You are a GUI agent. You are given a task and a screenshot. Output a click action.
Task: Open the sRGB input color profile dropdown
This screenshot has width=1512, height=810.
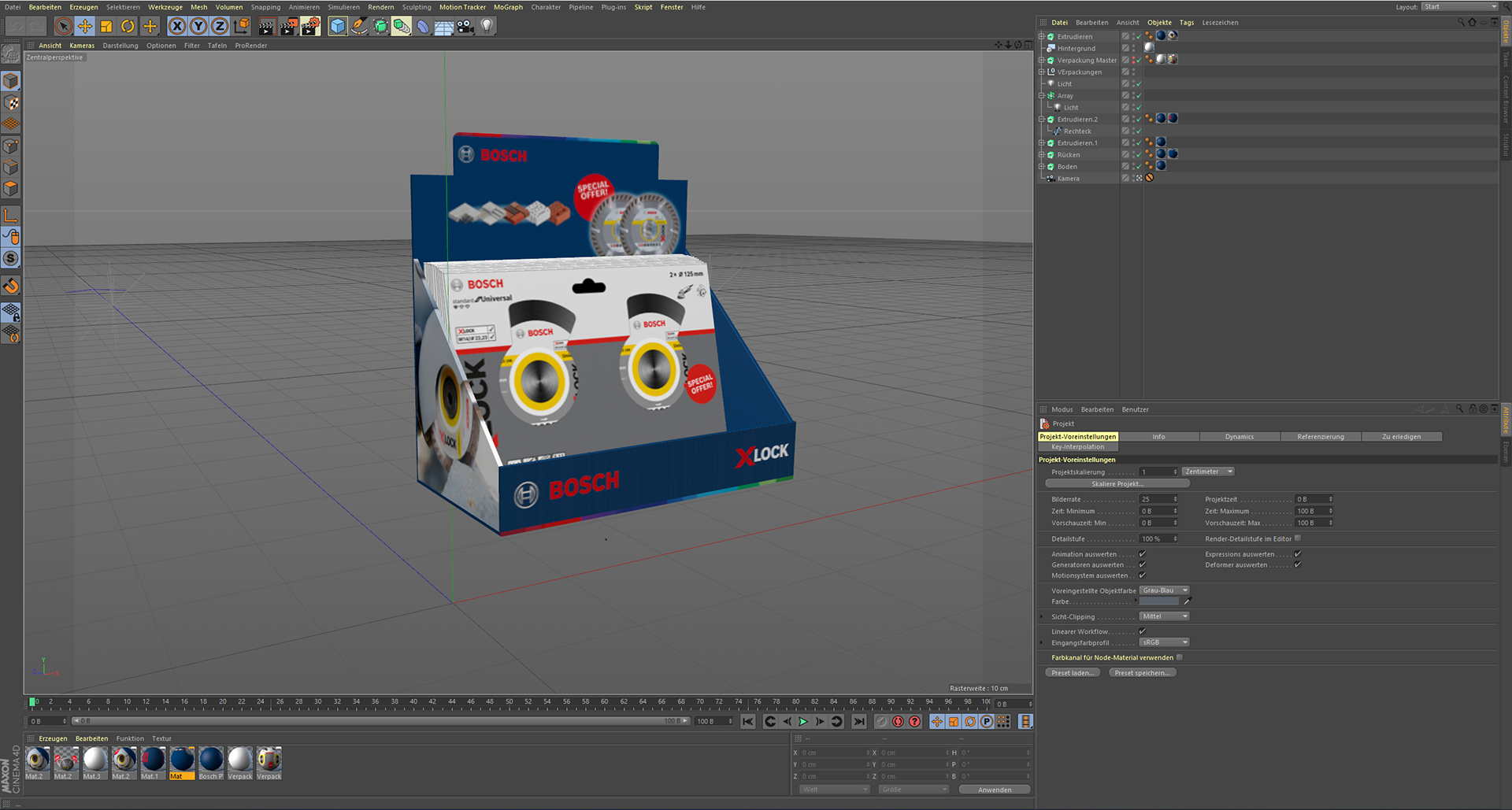(x=1165, y=642)
